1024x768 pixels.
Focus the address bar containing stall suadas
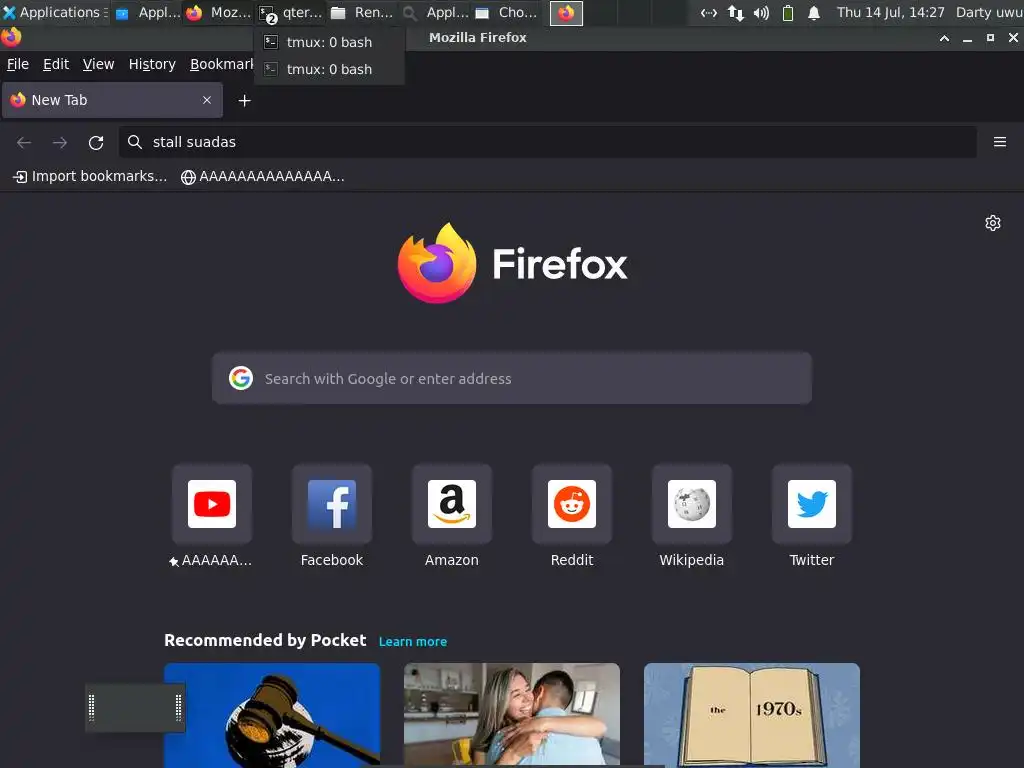547,142
